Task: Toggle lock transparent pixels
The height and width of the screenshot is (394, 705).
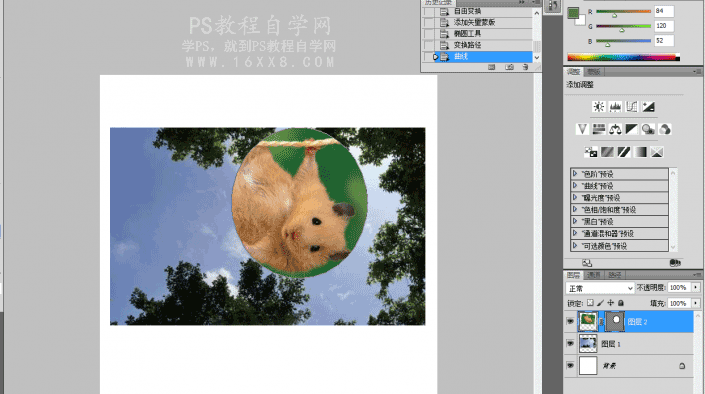Action: click(590, 303)
